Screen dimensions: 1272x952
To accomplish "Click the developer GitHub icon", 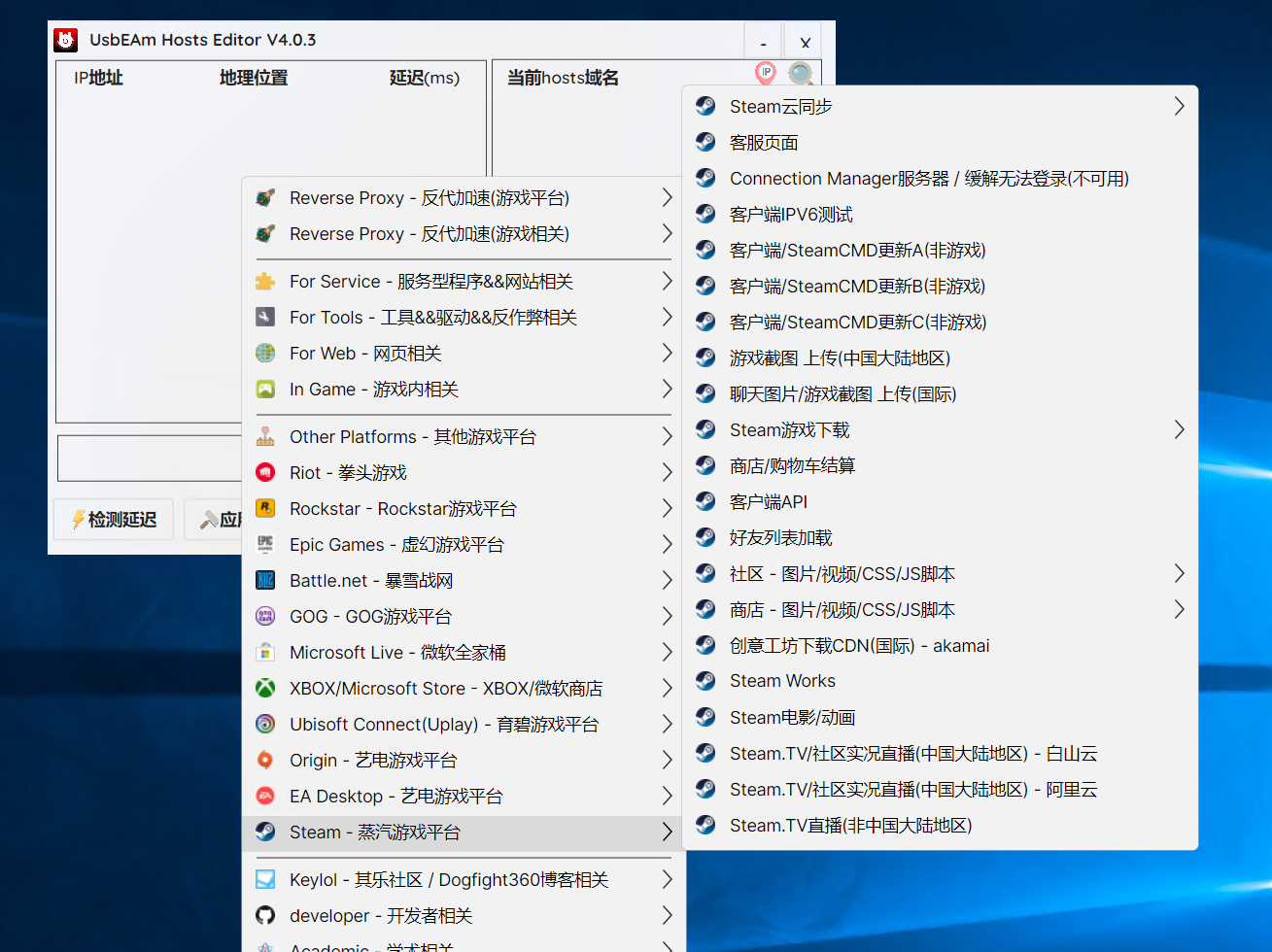I will point(265,915).
